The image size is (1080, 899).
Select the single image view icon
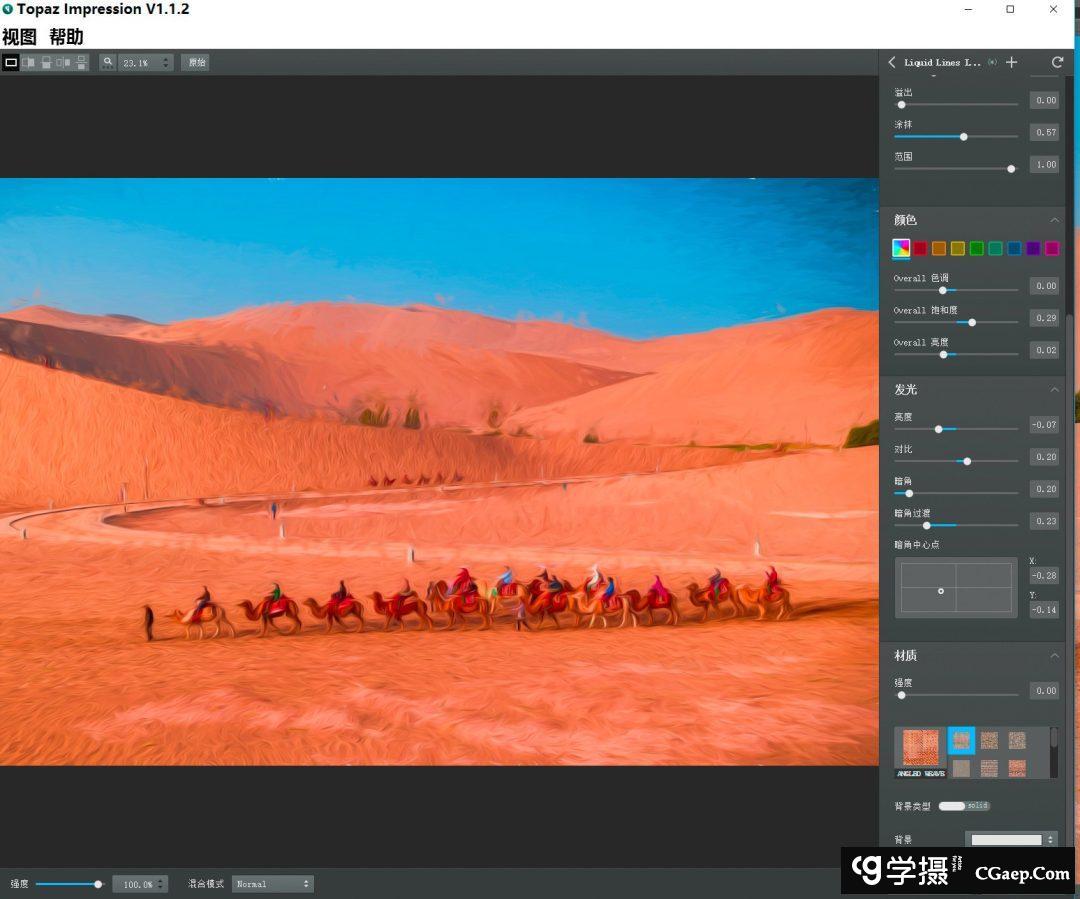pyautogui.click(x=11, y=62)
